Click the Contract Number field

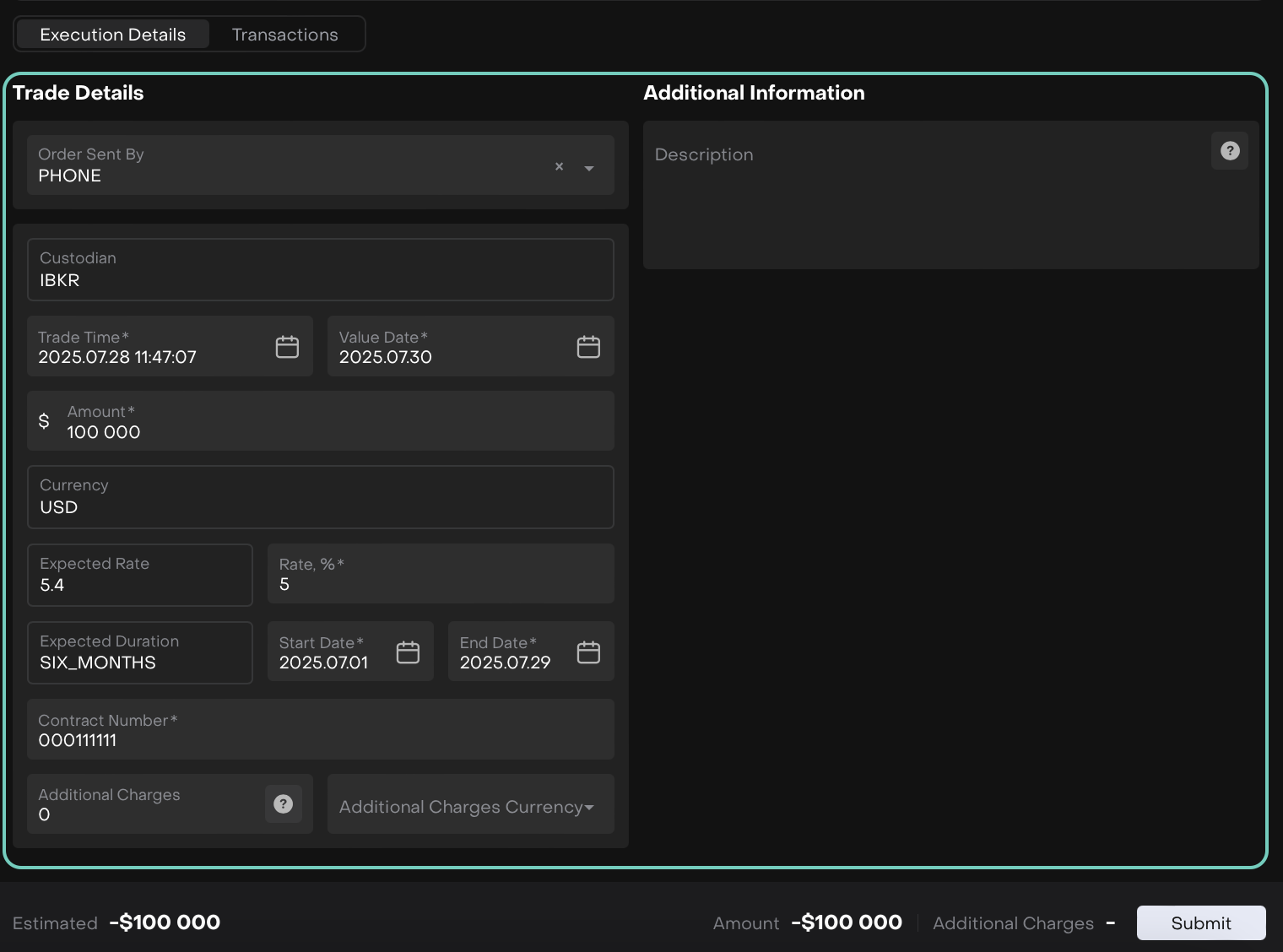(x=321, y=739)
